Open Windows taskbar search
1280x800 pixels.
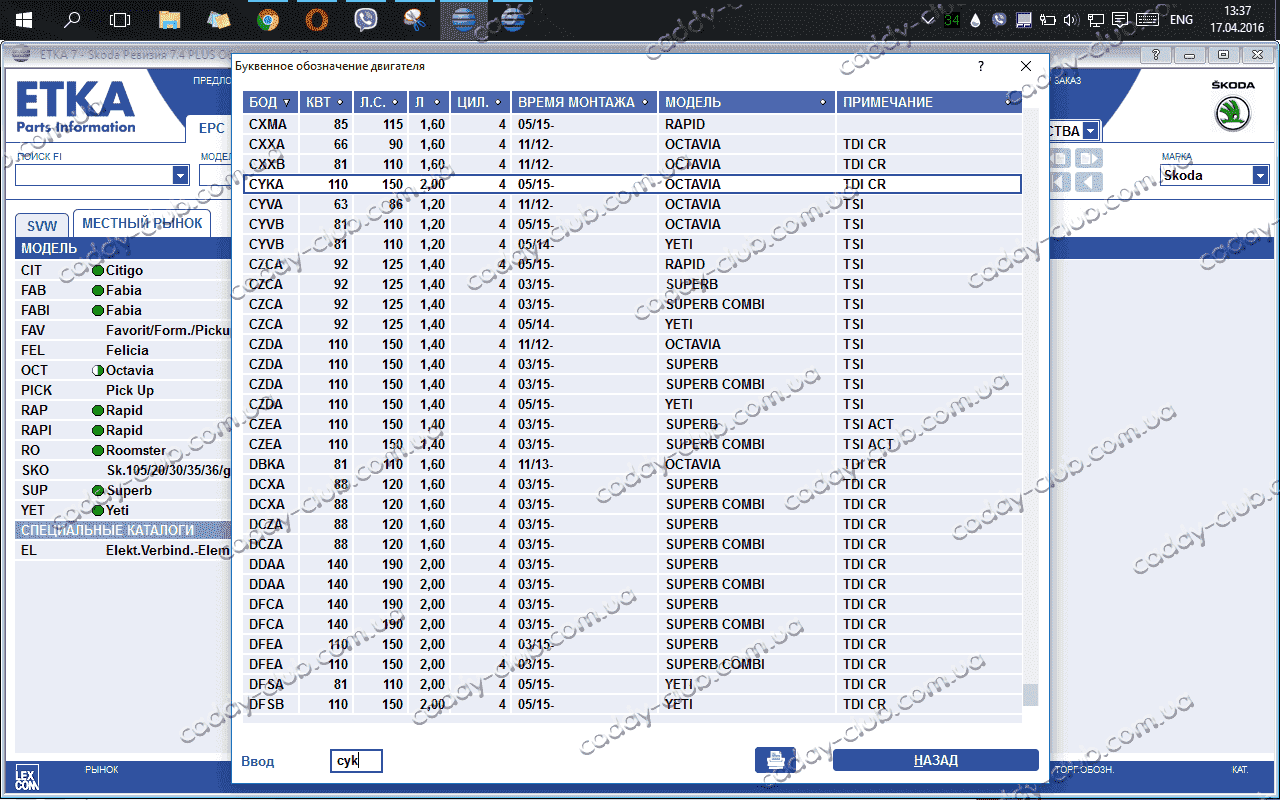point(72,19)
